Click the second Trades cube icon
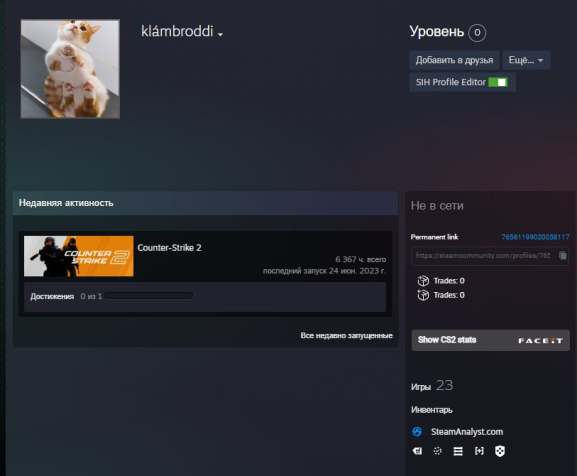The height and width of the screenshot is (476, 577). click(x=423, y=295)
